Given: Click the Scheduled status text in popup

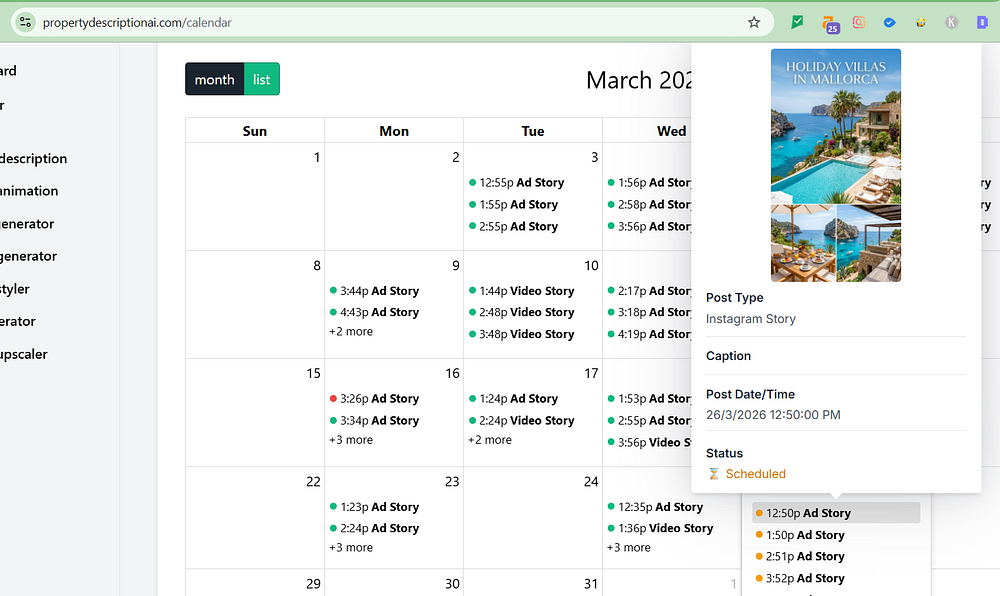Looking at the screenshot, I should tap(755, 474).
